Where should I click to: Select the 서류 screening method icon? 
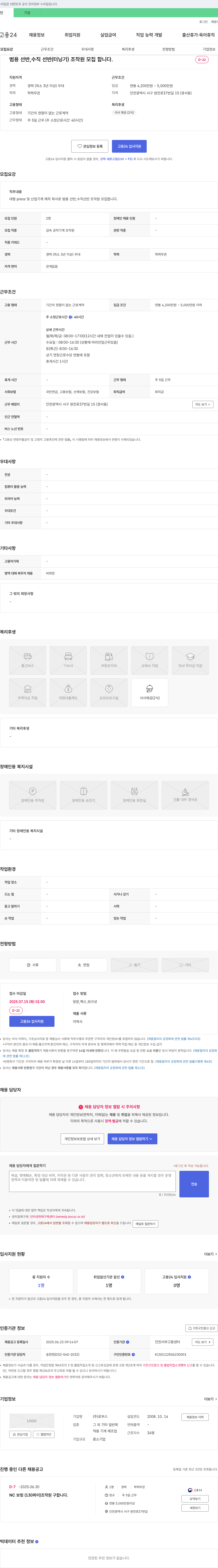33,965
